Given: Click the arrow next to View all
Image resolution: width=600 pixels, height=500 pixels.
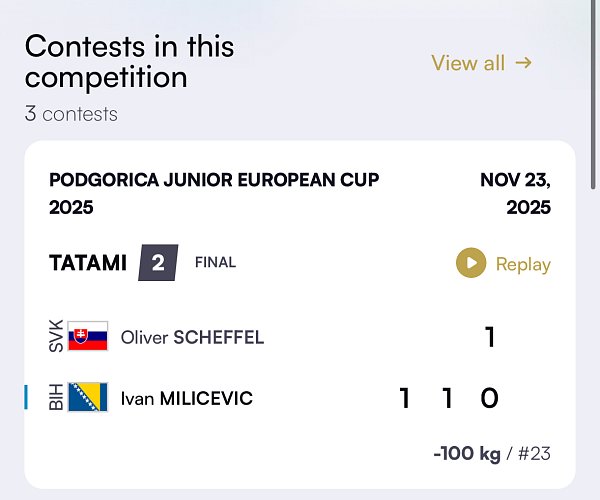Looking at the screenshot, I should 523,63.
